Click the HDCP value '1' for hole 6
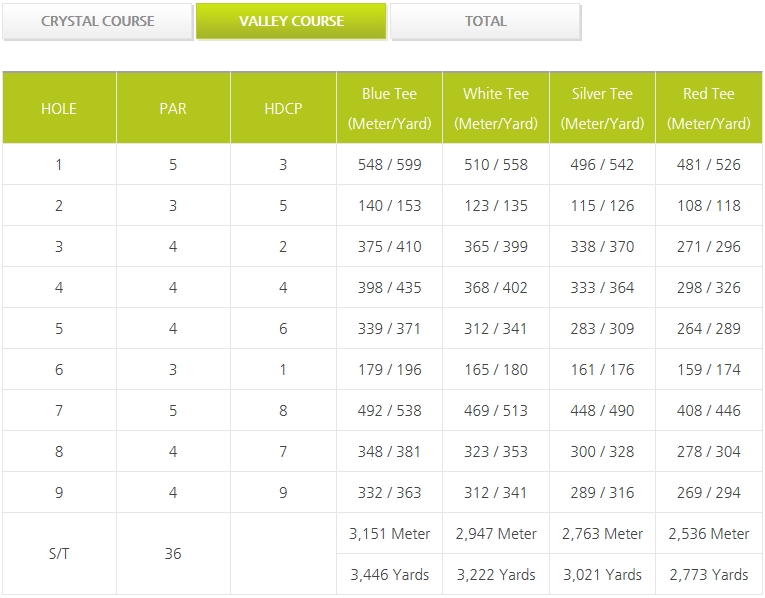This screenshot has height=598, width=765. point(283,370)
